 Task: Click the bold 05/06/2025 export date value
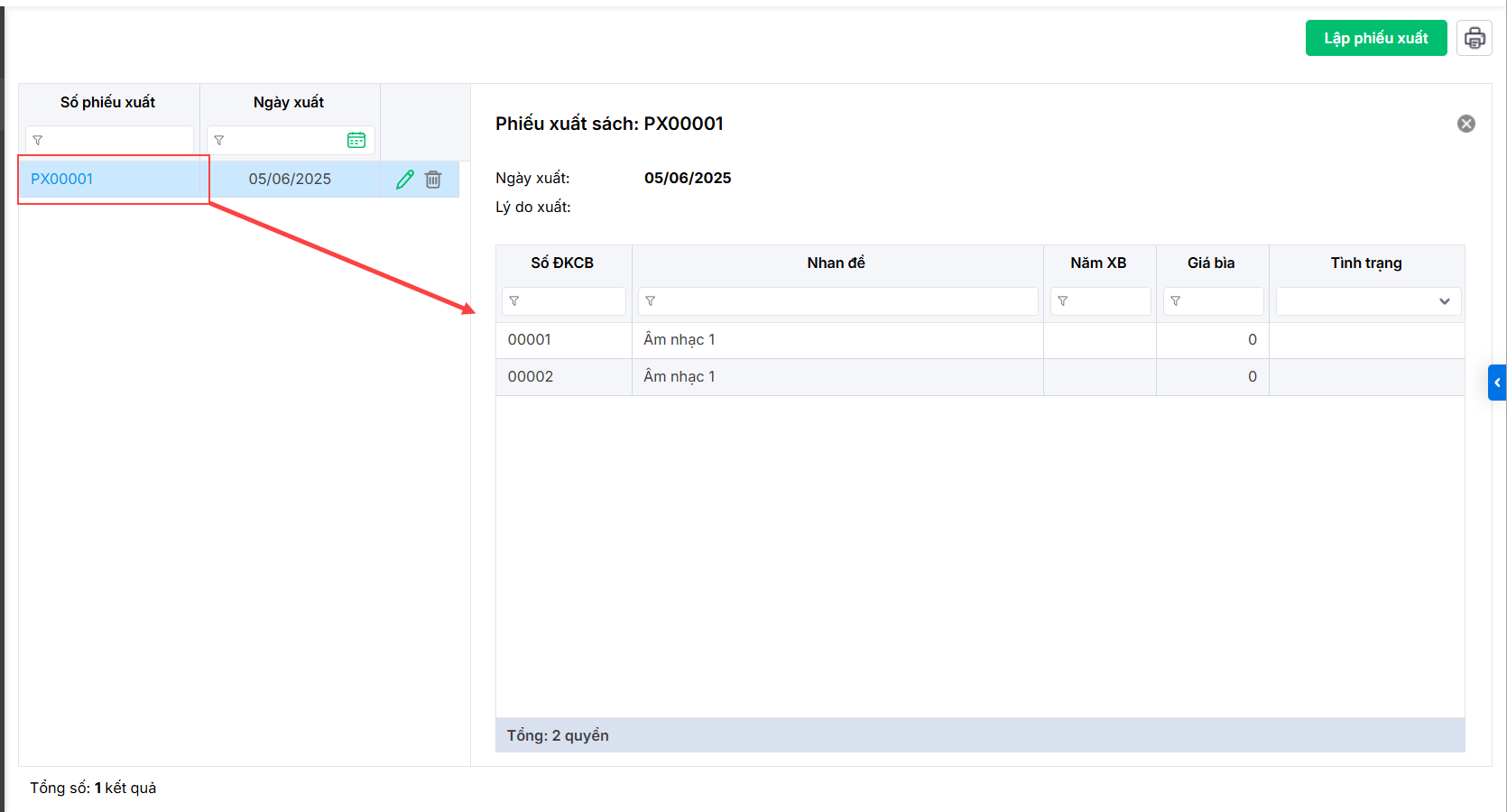(x=688, y=178)
